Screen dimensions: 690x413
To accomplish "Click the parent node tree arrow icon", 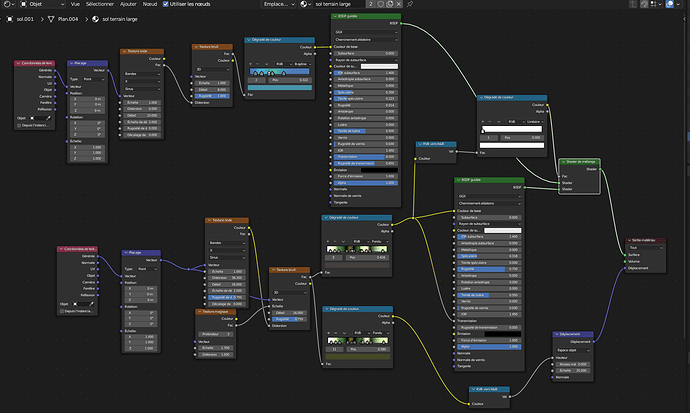I will click(633, 4).
